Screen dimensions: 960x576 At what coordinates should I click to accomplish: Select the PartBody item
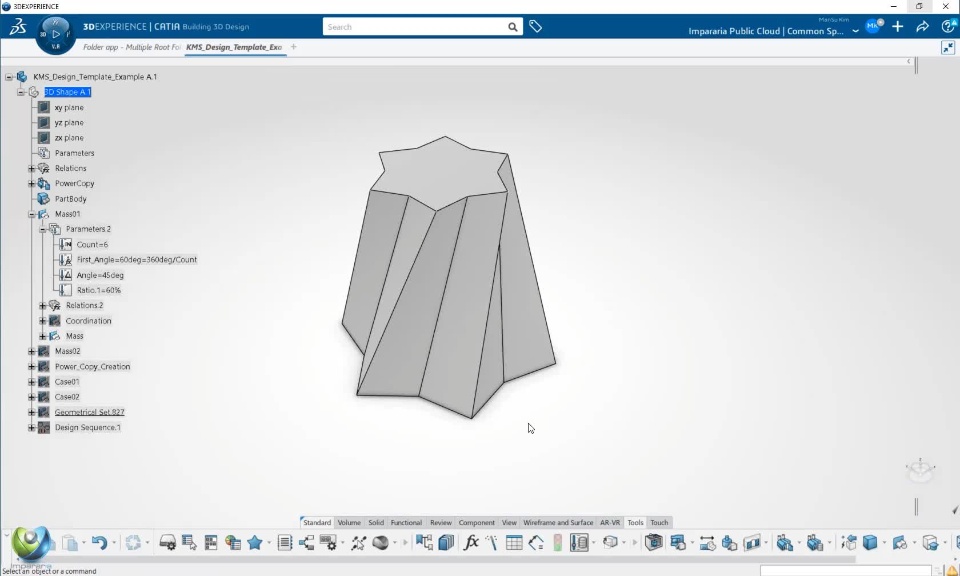[70, 199]
